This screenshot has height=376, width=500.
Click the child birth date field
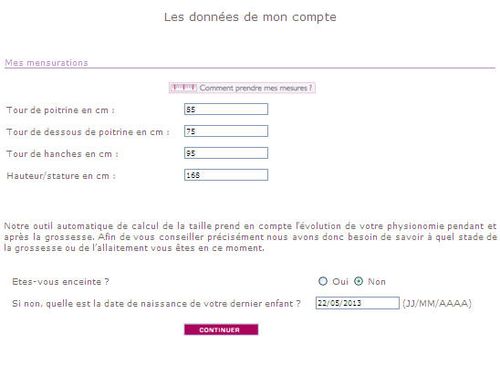pyautogui.click(x=357, y=303)
